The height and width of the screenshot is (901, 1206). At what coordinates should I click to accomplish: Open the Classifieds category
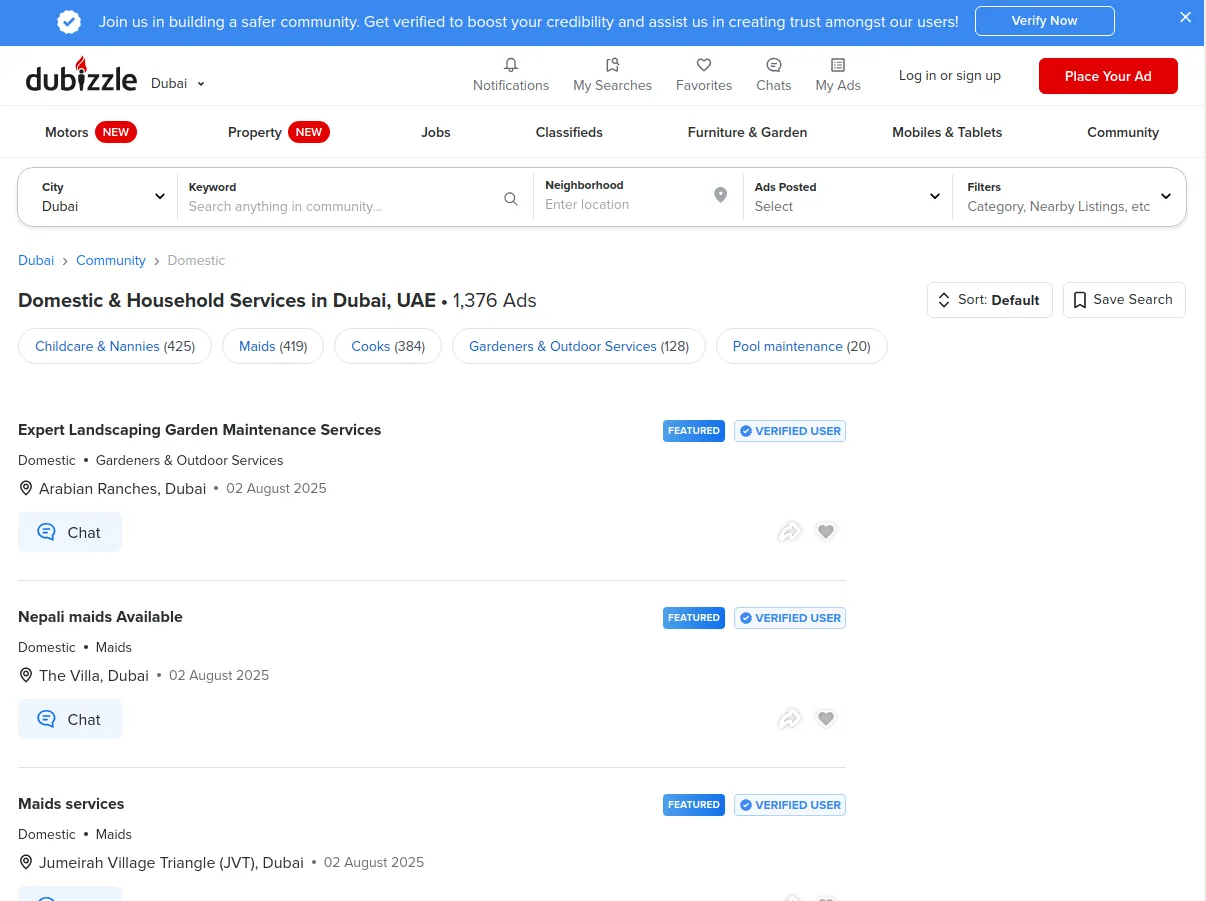pyautogui.click(x=569, y=132)
